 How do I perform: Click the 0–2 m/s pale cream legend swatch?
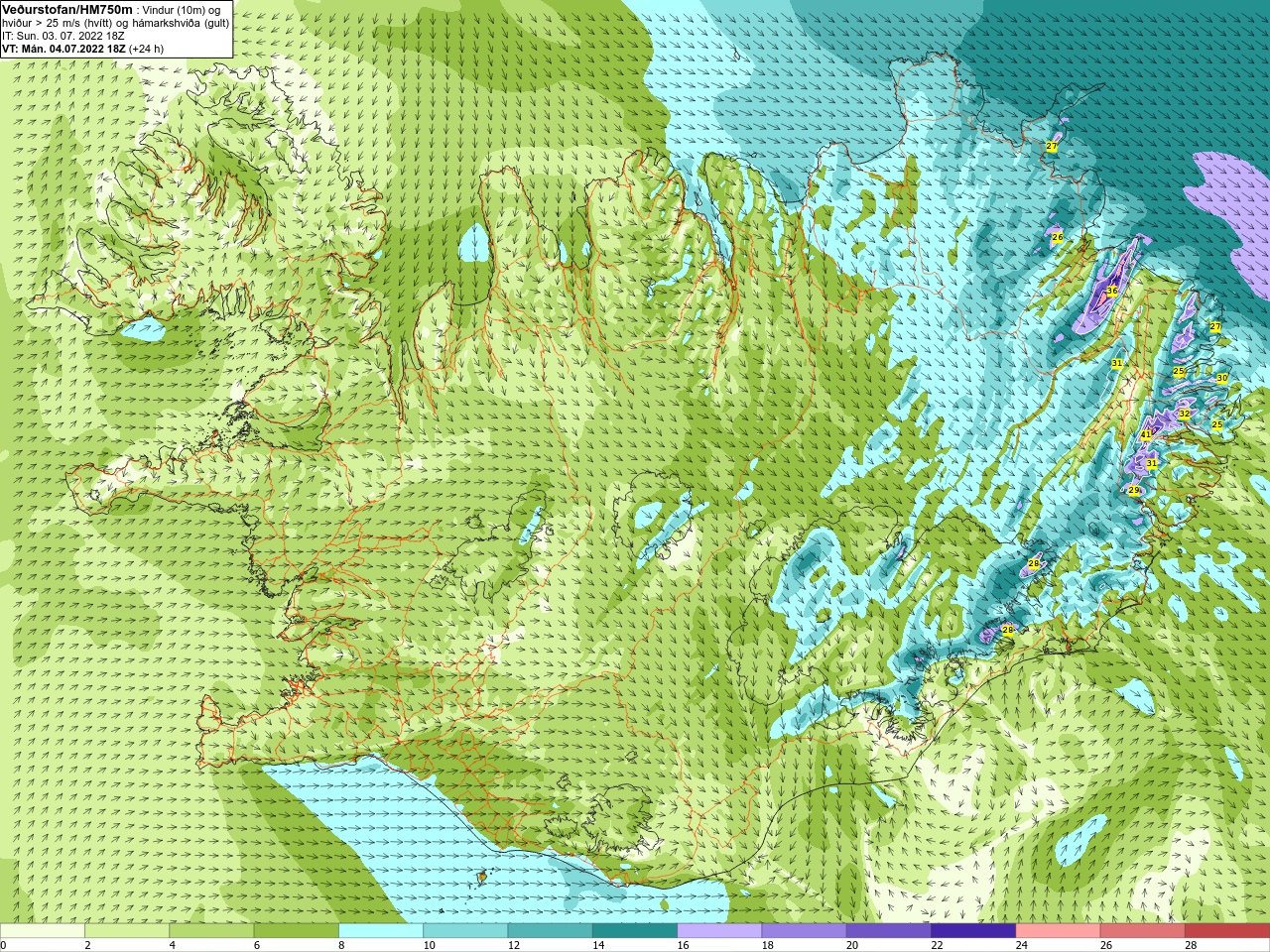[x=43, y=931]
